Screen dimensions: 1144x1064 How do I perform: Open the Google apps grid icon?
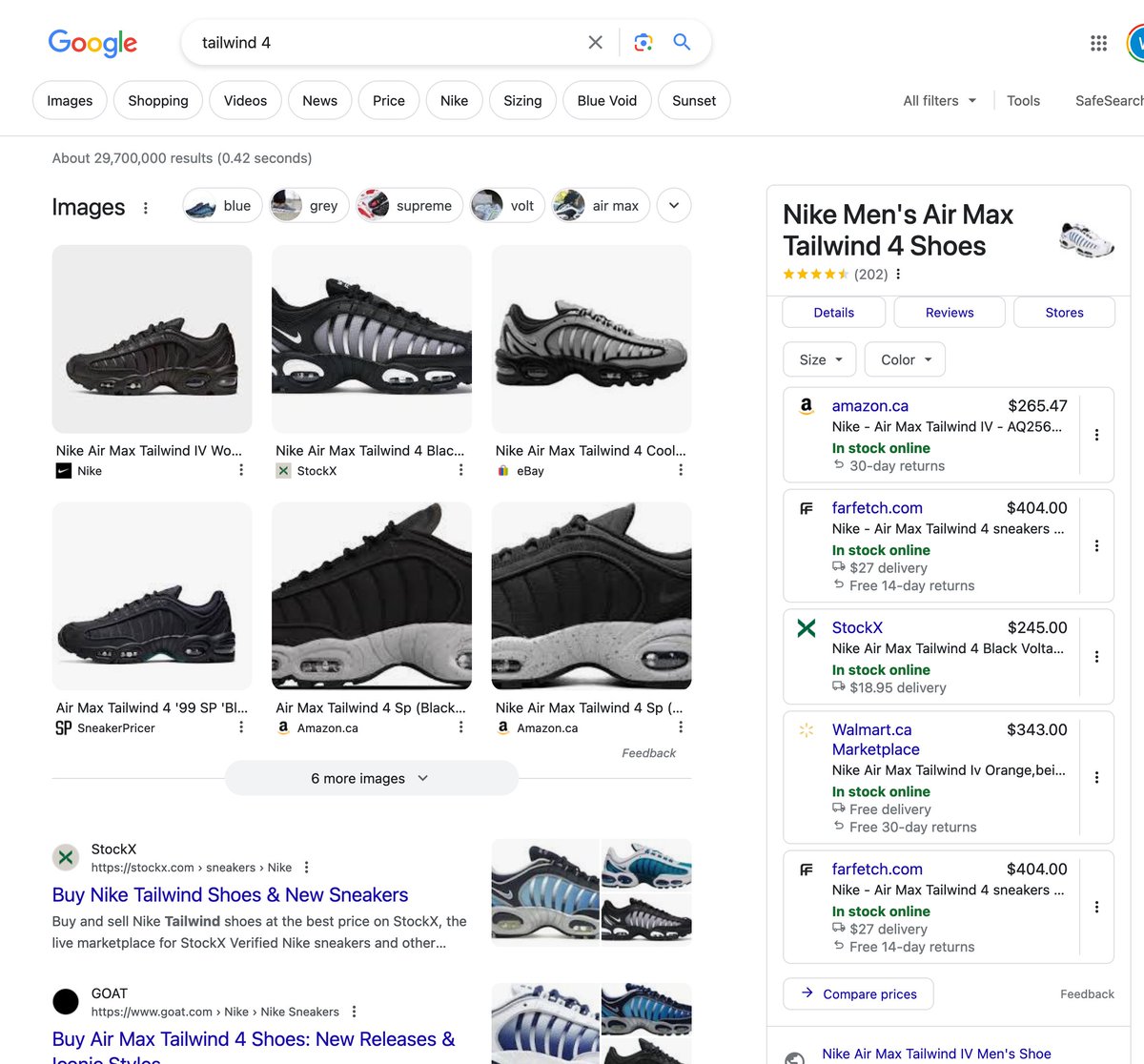1098,43
